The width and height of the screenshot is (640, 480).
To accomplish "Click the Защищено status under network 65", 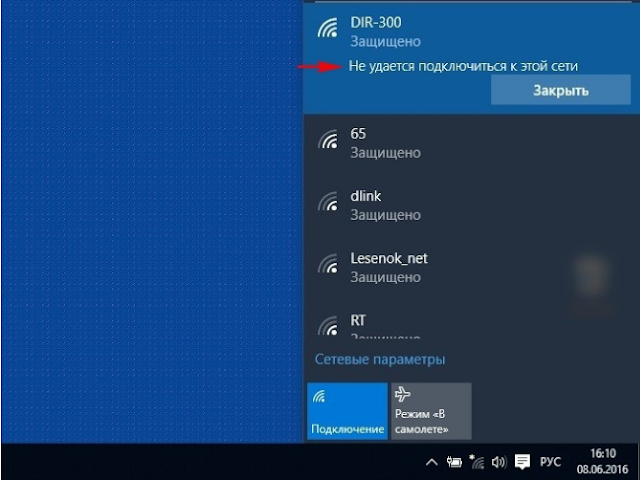I will click(x=385, y=153).
